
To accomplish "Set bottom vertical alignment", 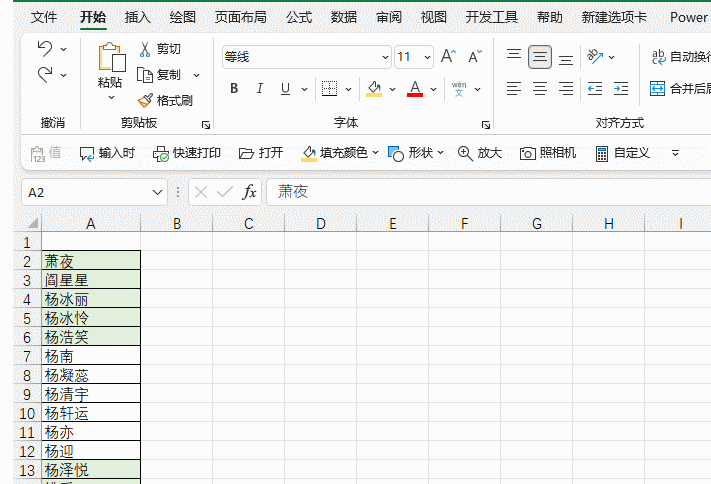I will pos(566,58).
